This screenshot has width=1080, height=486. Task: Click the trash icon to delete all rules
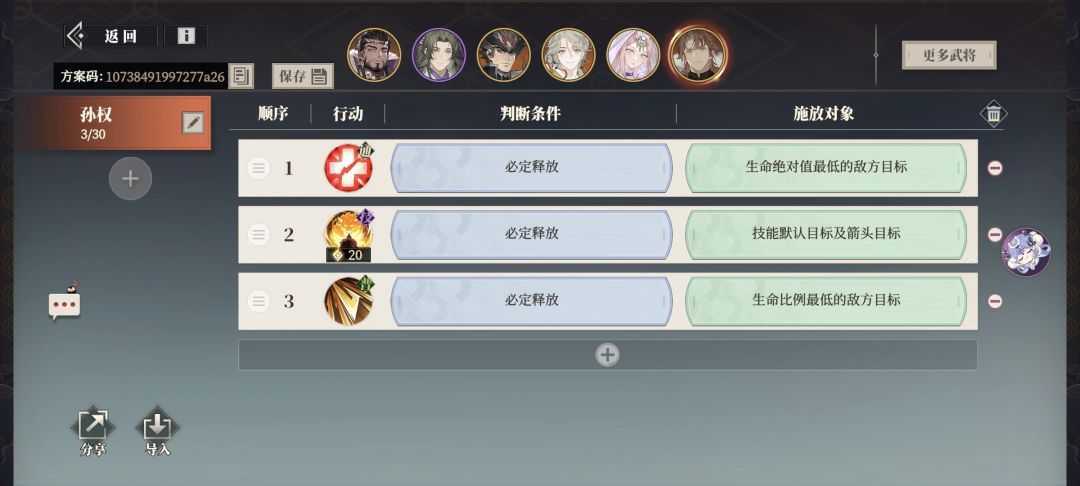[993, 114]
